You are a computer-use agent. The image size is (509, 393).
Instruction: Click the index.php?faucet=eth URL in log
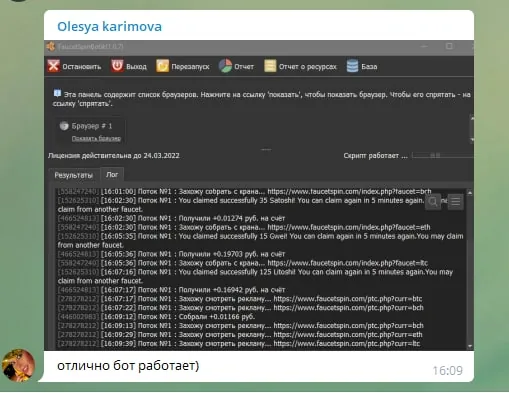pyautogui.click(x=349, y=227)
